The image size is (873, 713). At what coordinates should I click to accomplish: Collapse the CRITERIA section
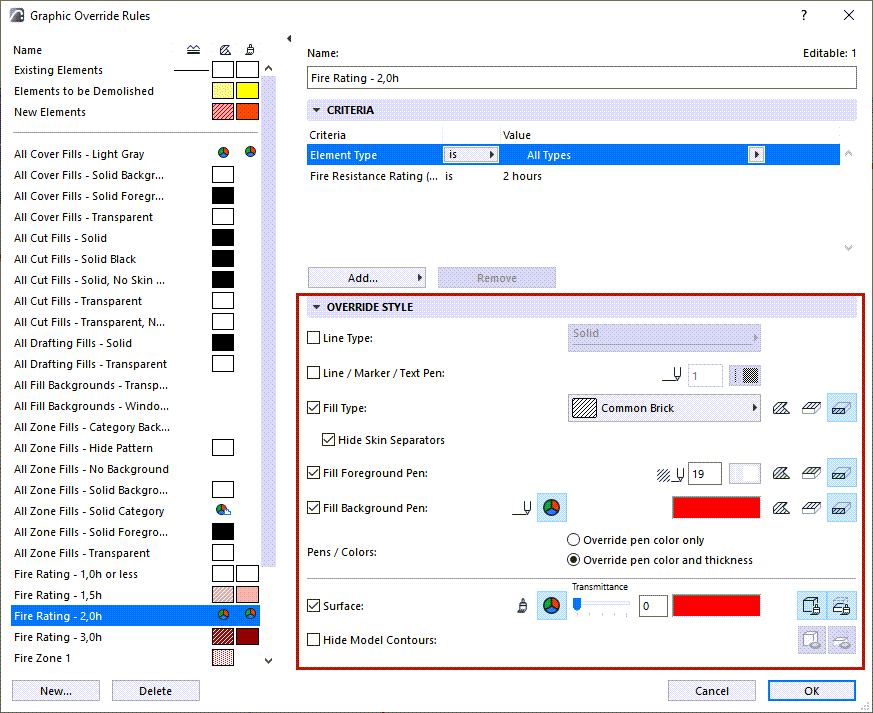316,110
